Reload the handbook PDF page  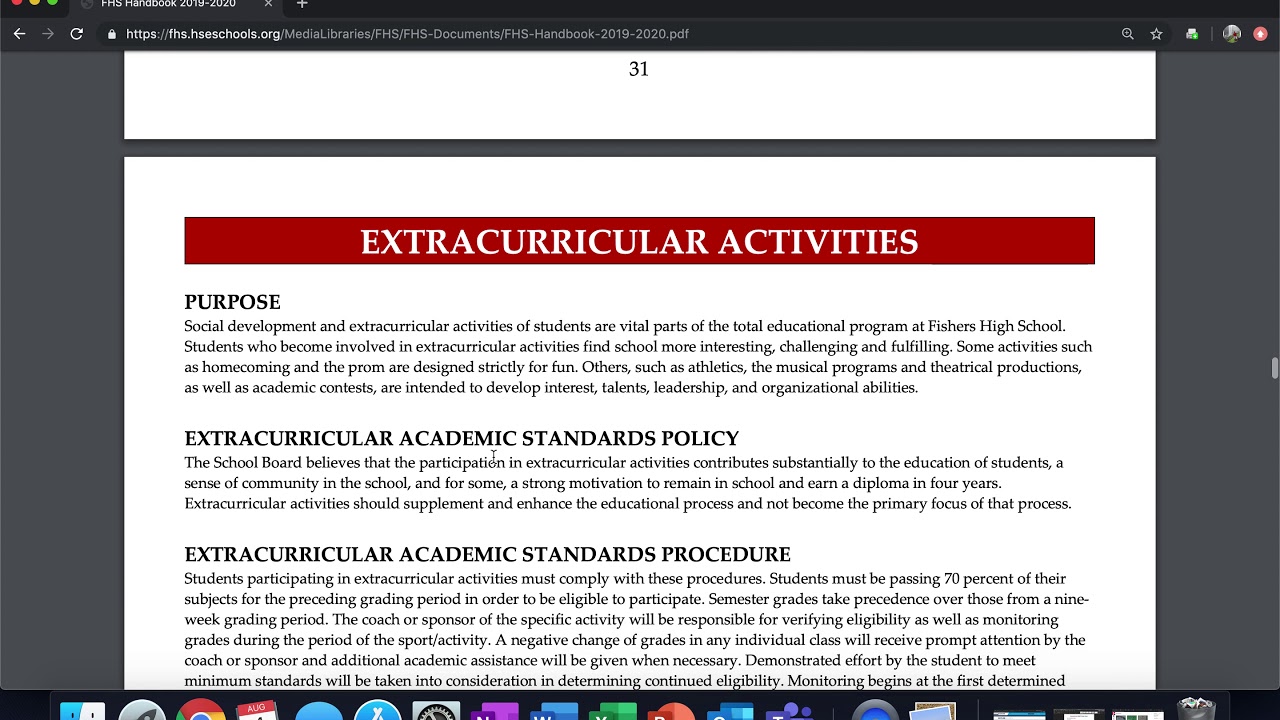[x=76, y=34]
